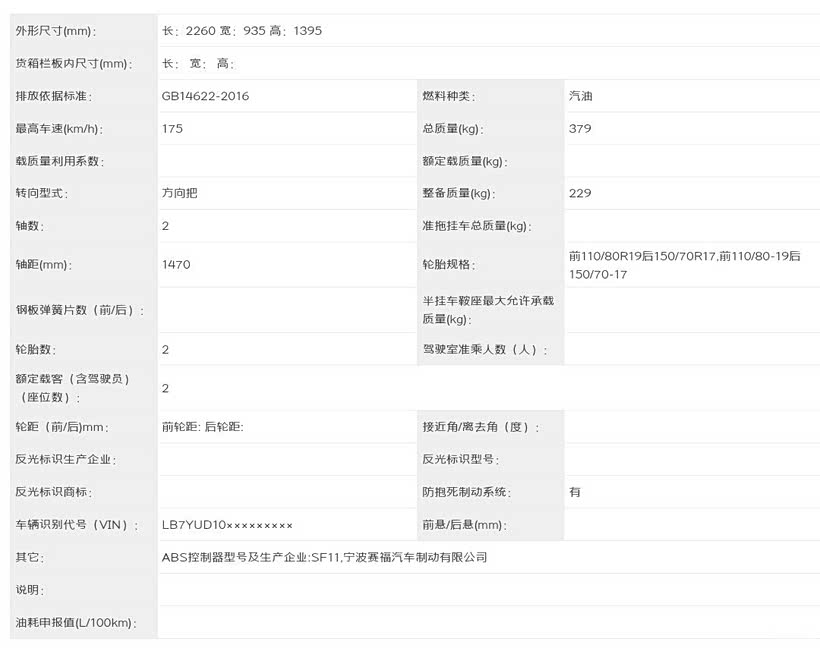Screen dimensions: 820x648
Task: Select the dimensions value 长:2260 宽:935 高:1395
Action: click(242, 31)
